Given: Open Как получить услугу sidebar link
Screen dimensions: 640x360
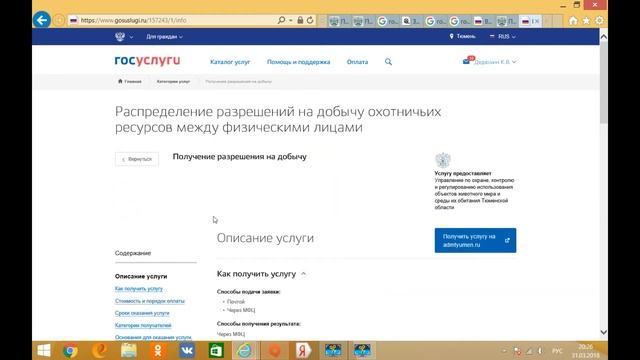Looking at the screenshot, I should coord(139,289).
